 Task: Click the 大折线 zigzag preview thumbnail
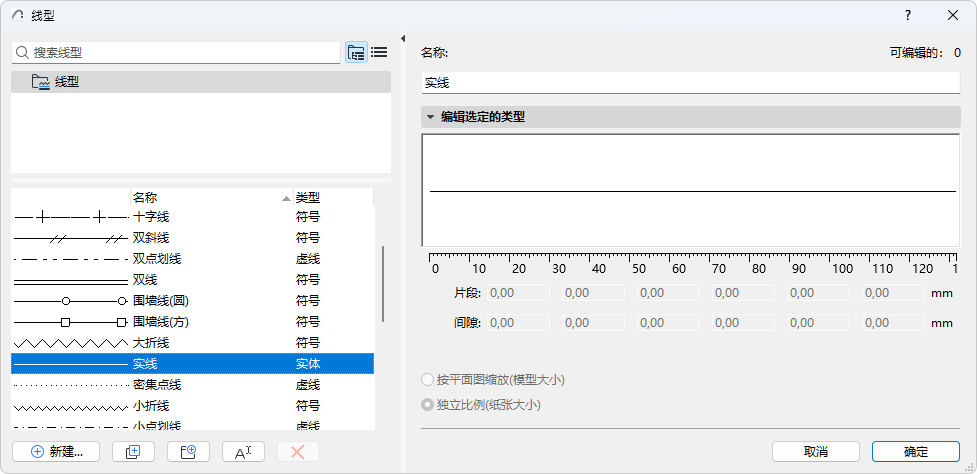(70, 343)
